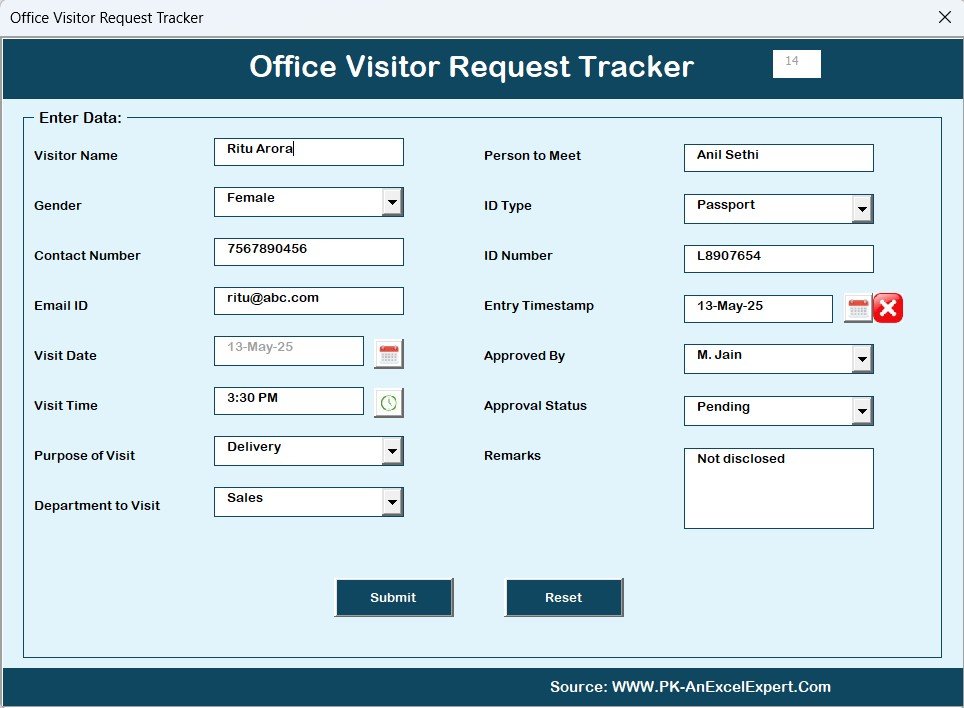Select the Approval Status combo showing Pending
The height and width of the screenshot is (708, 964).
click(x=778, y=411)
